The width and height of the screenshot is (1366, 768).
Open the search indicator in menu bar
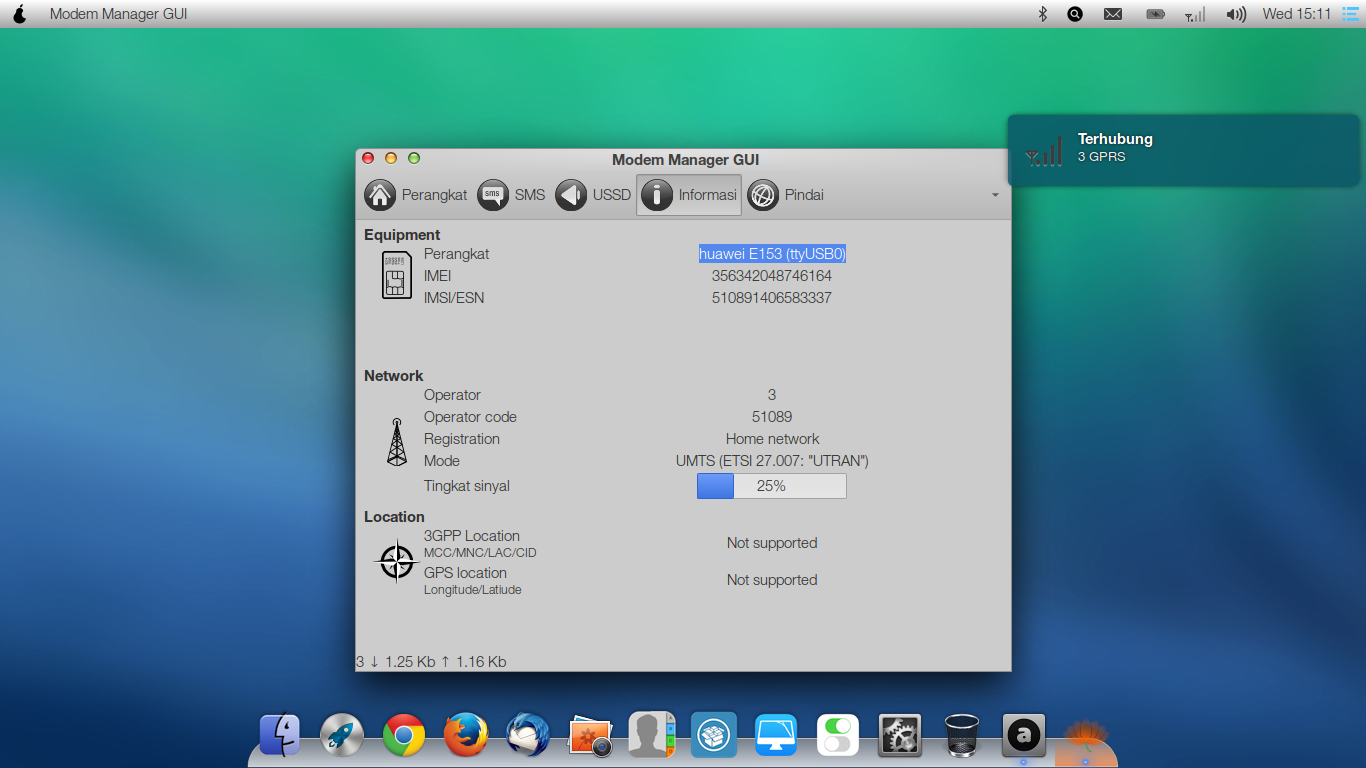pyautogui.click(x=1075, y=14)
